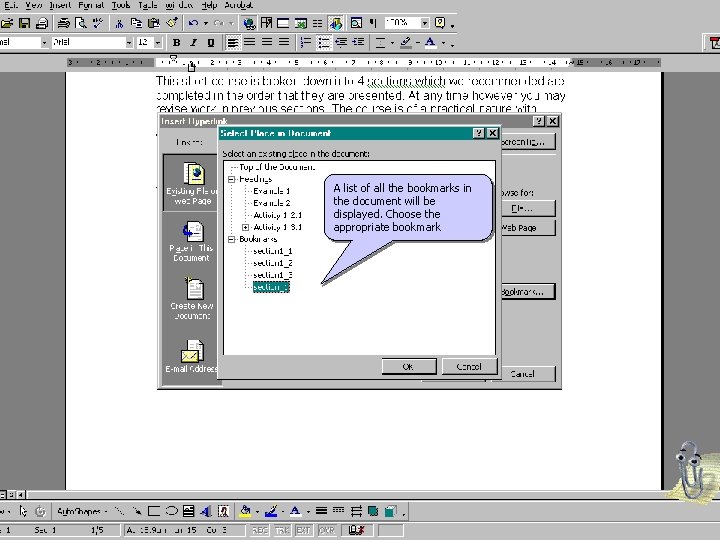
Task: Select the Oval drawing tool
Action: point(171,511)
